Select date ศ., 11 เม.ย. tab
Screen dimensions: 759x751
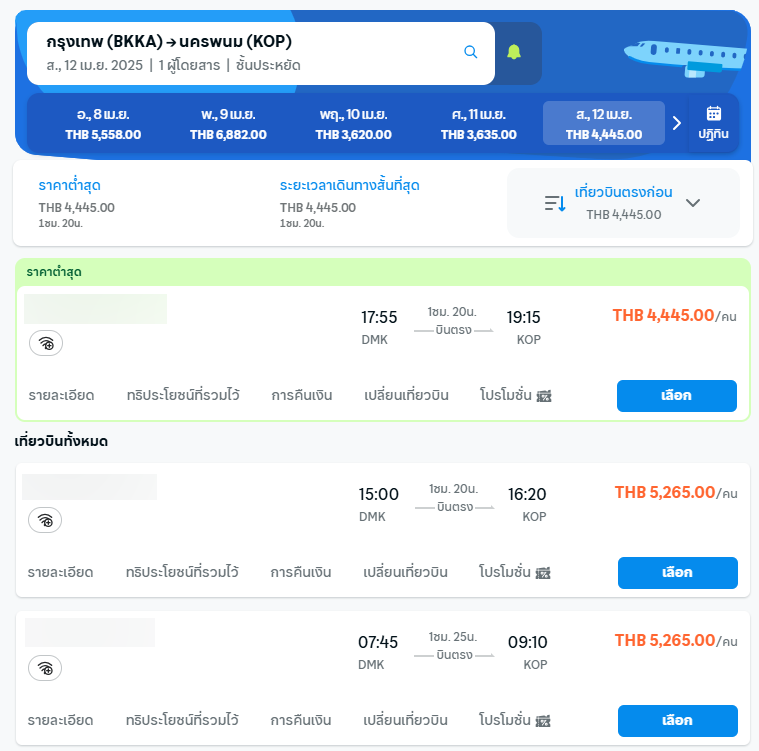pyautogui.click(x=479, y=124)
